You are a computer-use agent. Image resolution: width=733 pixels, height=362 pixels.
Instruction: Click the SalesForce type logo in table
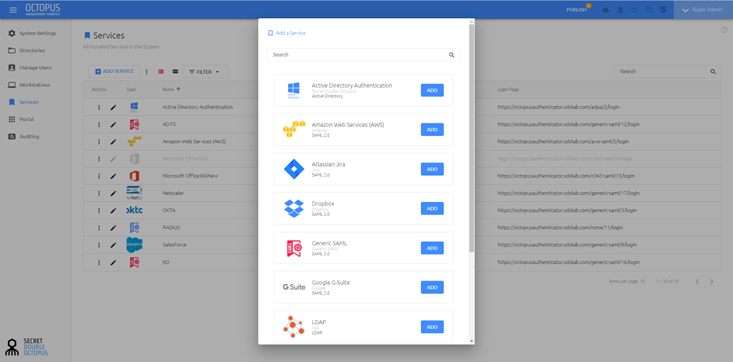[135, 245]
